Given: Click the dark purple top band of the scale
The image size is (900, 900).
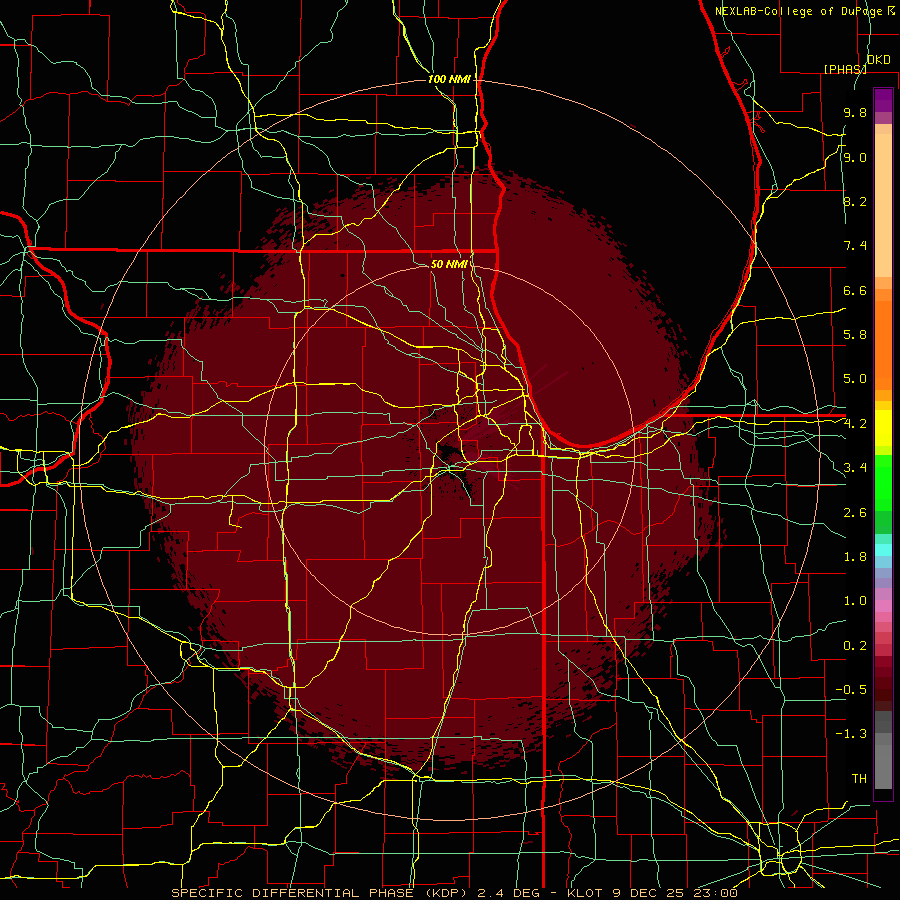Looking at the screenshot, I should (883, 100).
